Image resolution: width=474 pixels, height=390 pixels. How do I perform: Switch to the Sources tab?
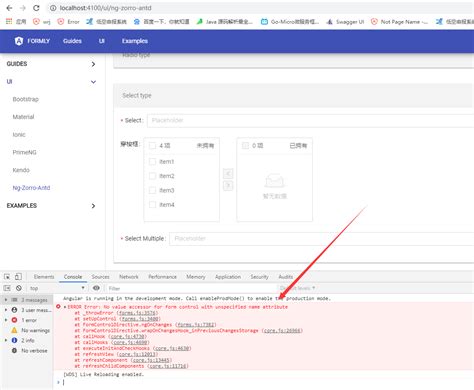(x=100, y=277)
